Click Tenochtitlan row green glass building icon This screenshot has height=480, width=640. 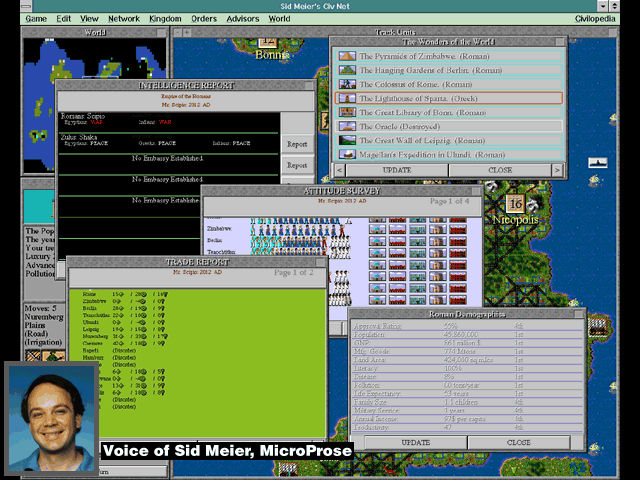click(418, 253)
